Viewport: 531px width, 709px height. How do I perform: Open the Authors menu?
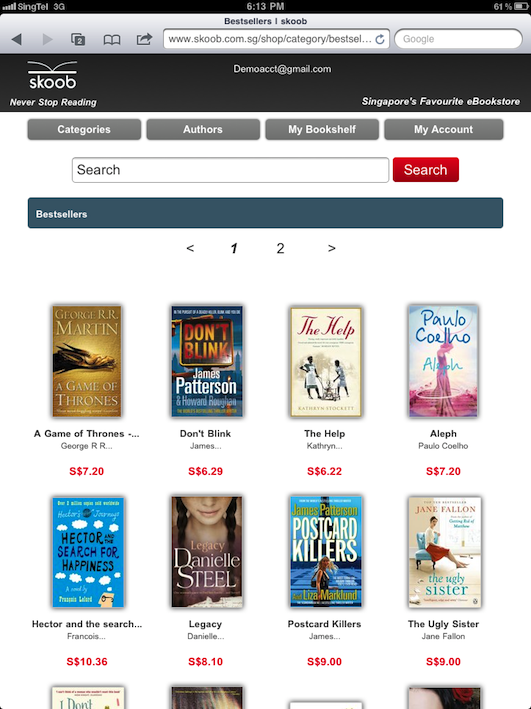pyautogui.click(x=203, y=129)
